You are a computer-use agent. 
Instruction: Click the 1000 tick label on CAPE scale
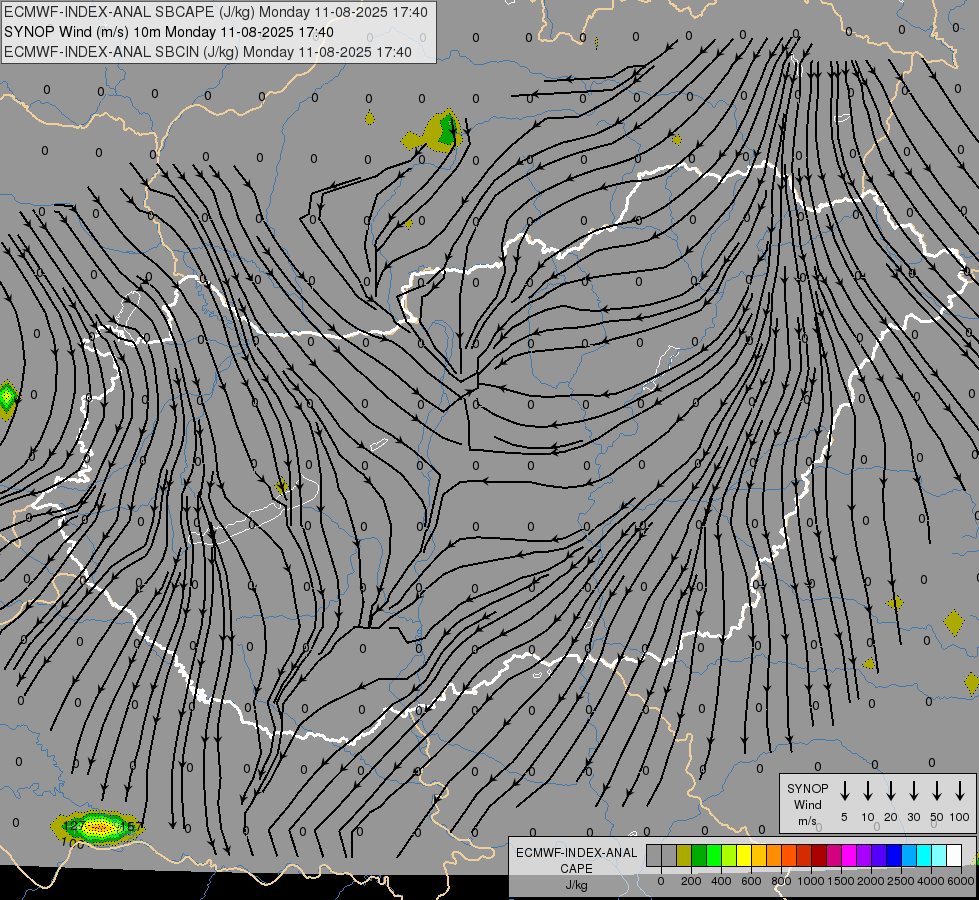pyautogui.click(x=811, y=881)
